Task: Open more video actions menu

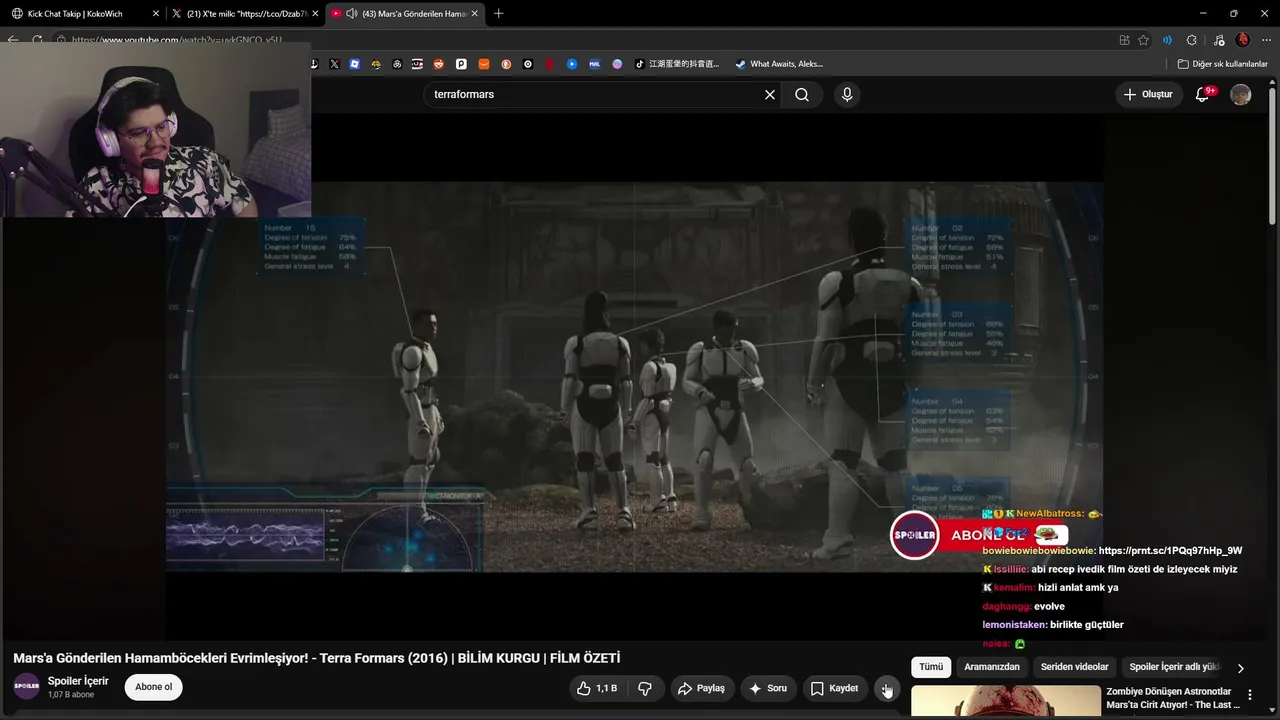Action: pyautogui.click(x=886, y=688)
